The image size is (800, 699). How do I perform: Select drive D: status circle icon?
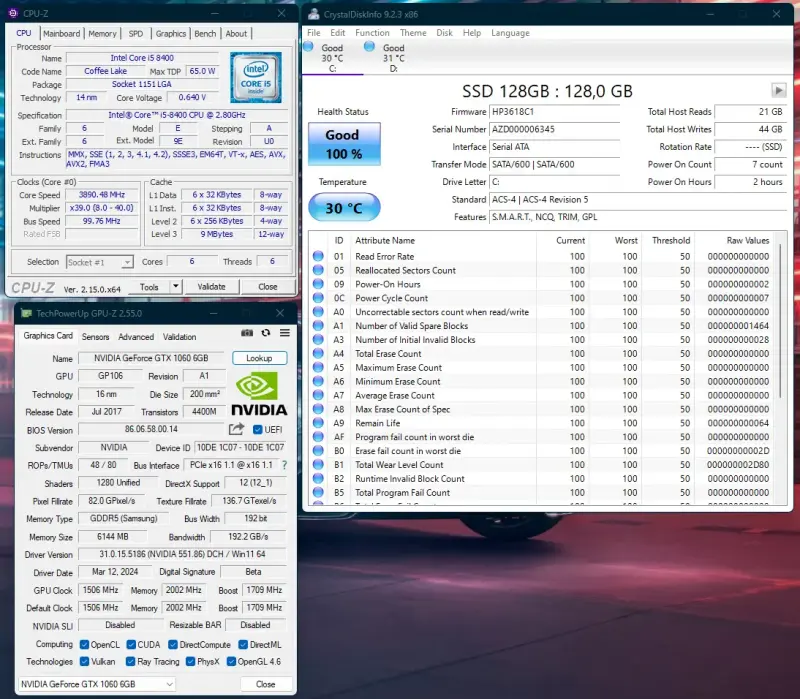point(369,46)
